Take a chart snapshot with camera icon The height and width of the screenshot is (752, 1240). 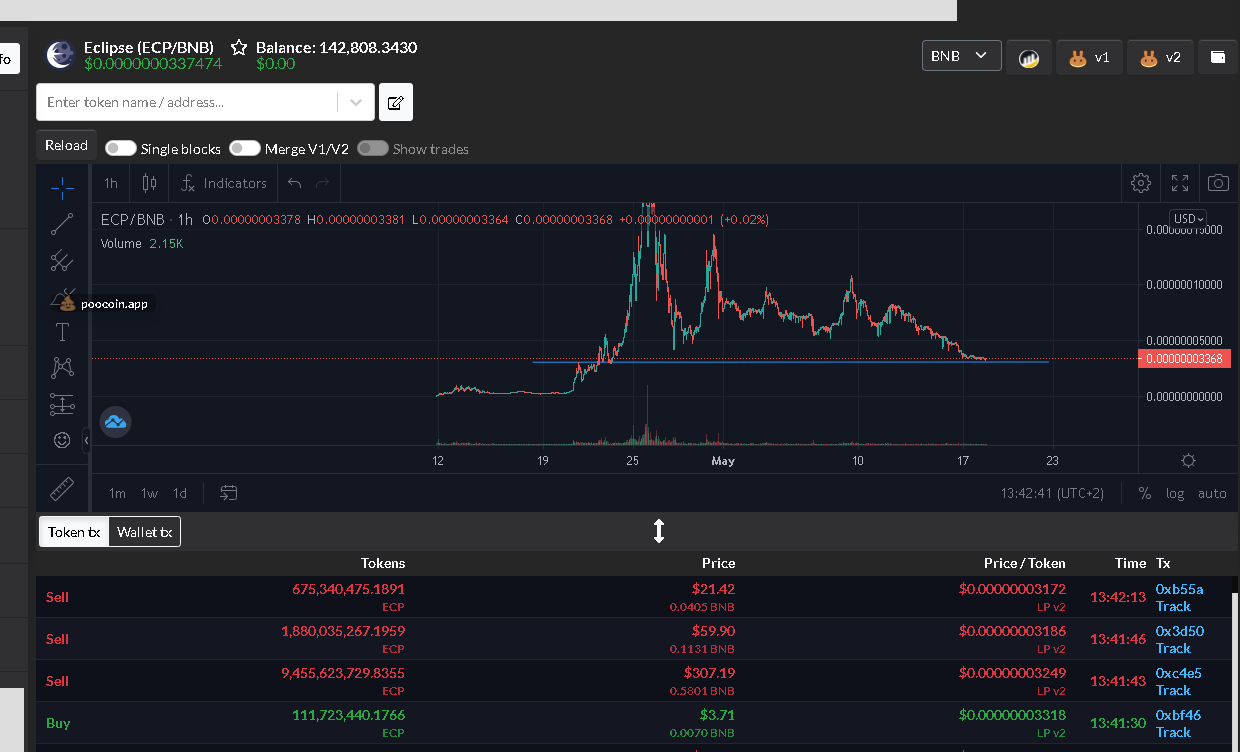1218,183
